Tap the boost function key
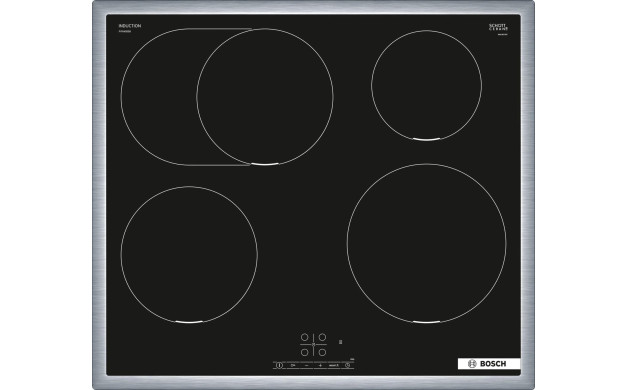Viewport: 626px width, 390px height. coord(334,365)
